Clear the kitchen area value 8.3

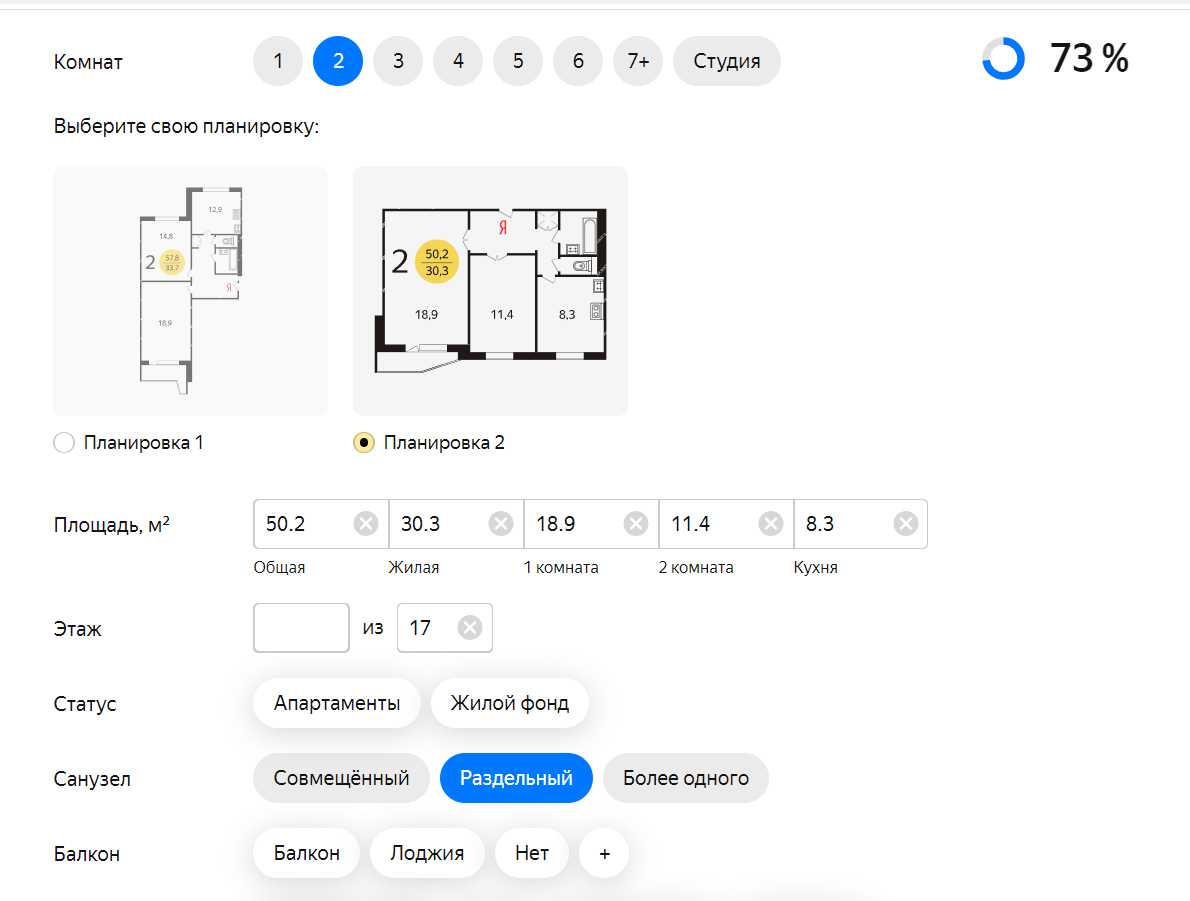pyautogui.click(x=906, y=524)
